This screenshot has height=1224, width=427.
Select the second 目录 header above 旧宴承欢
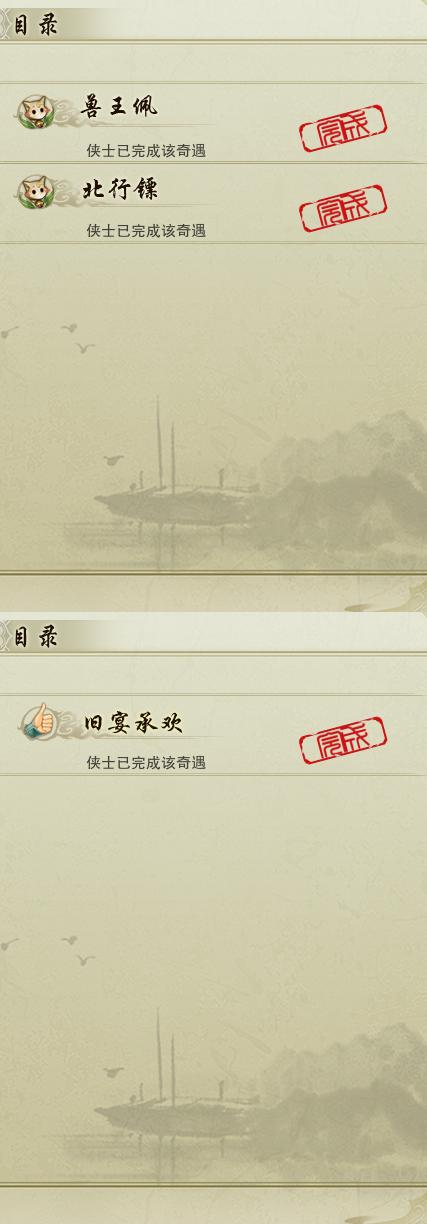(35, 637)
